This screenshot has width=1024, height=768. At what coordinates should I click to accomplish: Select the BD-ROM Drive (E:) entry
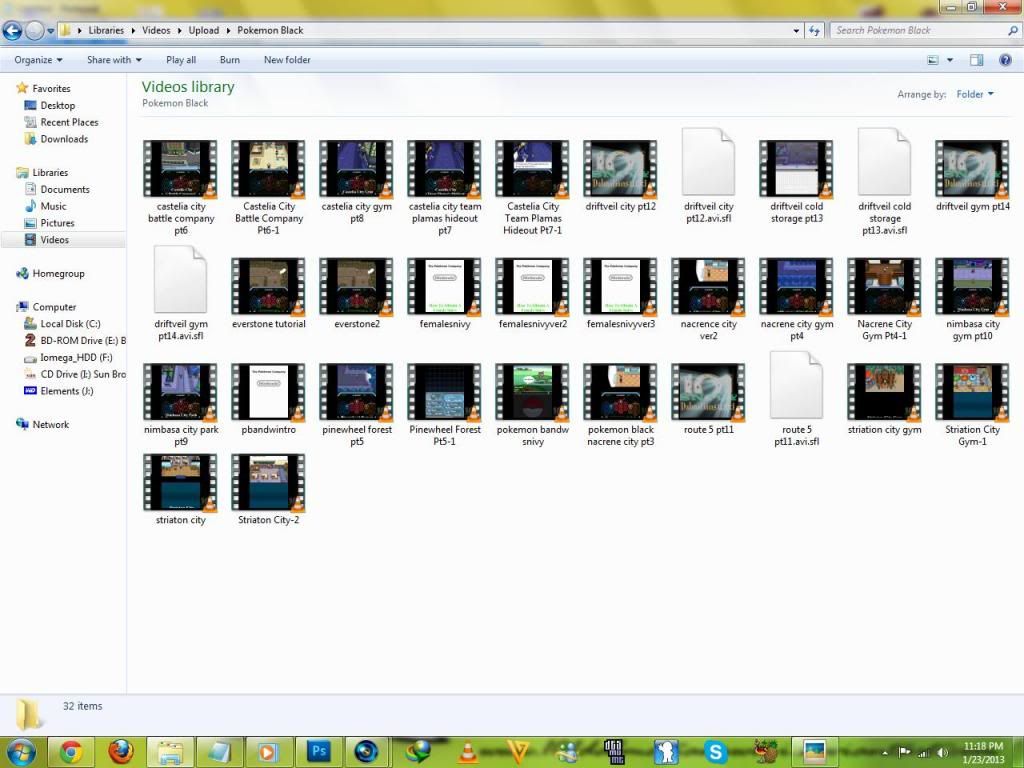point(74,340)
